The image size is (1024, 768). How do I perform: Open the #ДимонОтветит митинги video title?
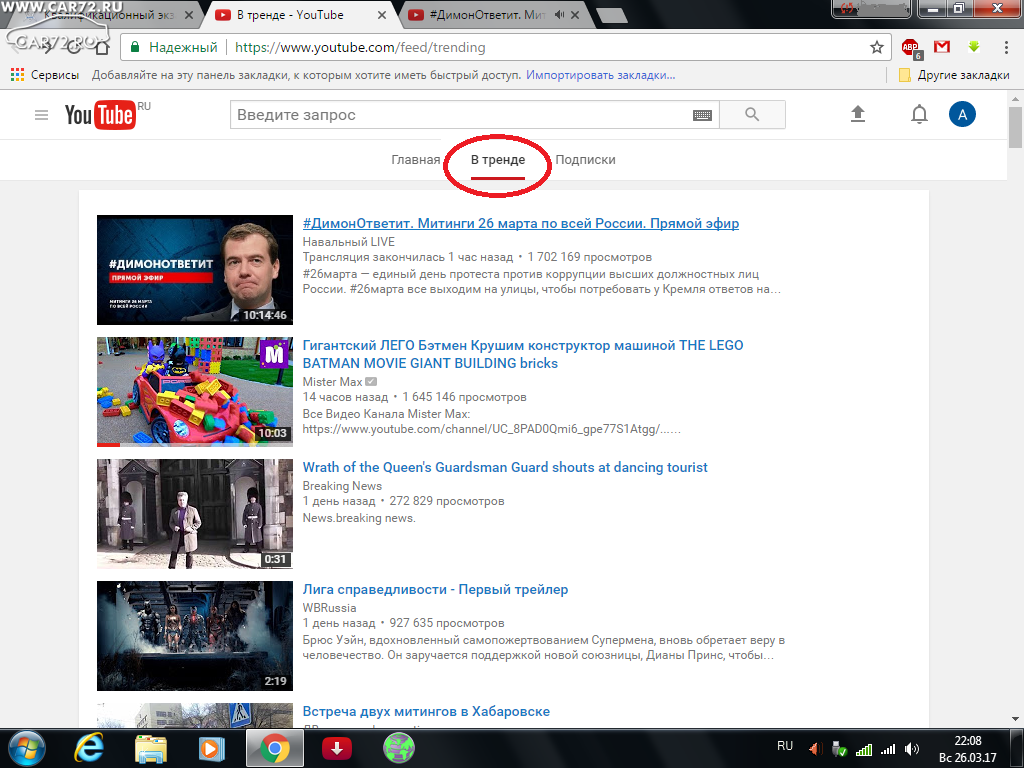pyautogui.click(x=520, y=223)
